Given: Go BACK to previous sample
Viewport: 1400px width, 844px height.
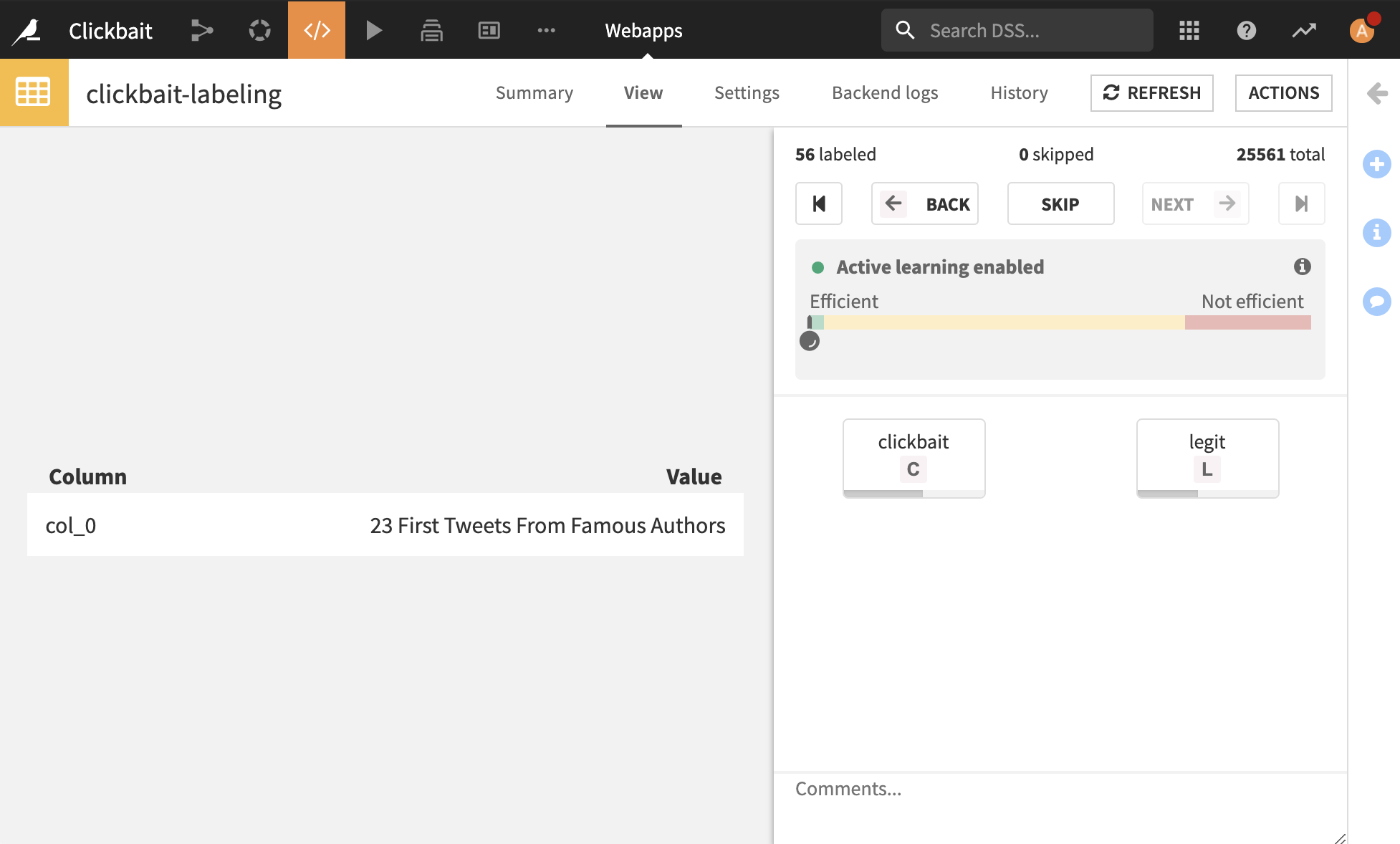Looking at the screenshot, I should 924,203.
